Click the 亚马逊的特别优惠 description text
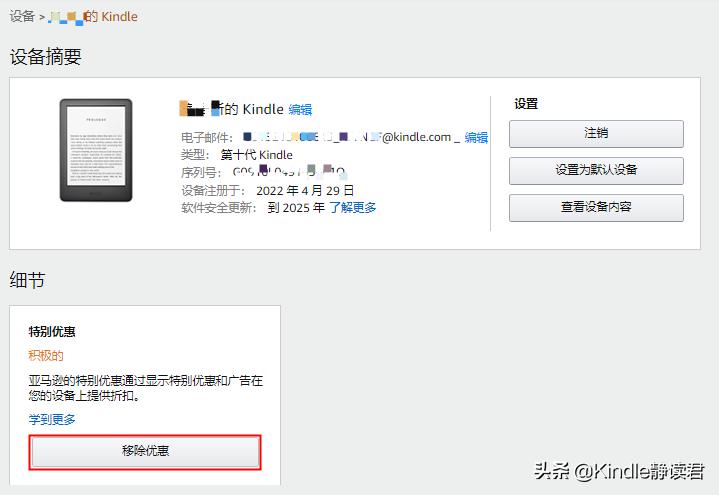Viewport: 719px width, 495px height. point(145,388)
